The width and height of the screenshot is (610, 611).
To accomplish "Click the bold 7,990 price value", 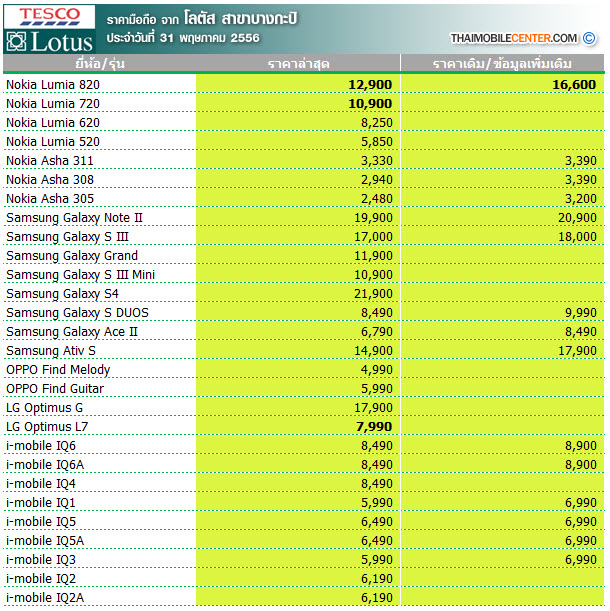I will [x=374, y=427].
